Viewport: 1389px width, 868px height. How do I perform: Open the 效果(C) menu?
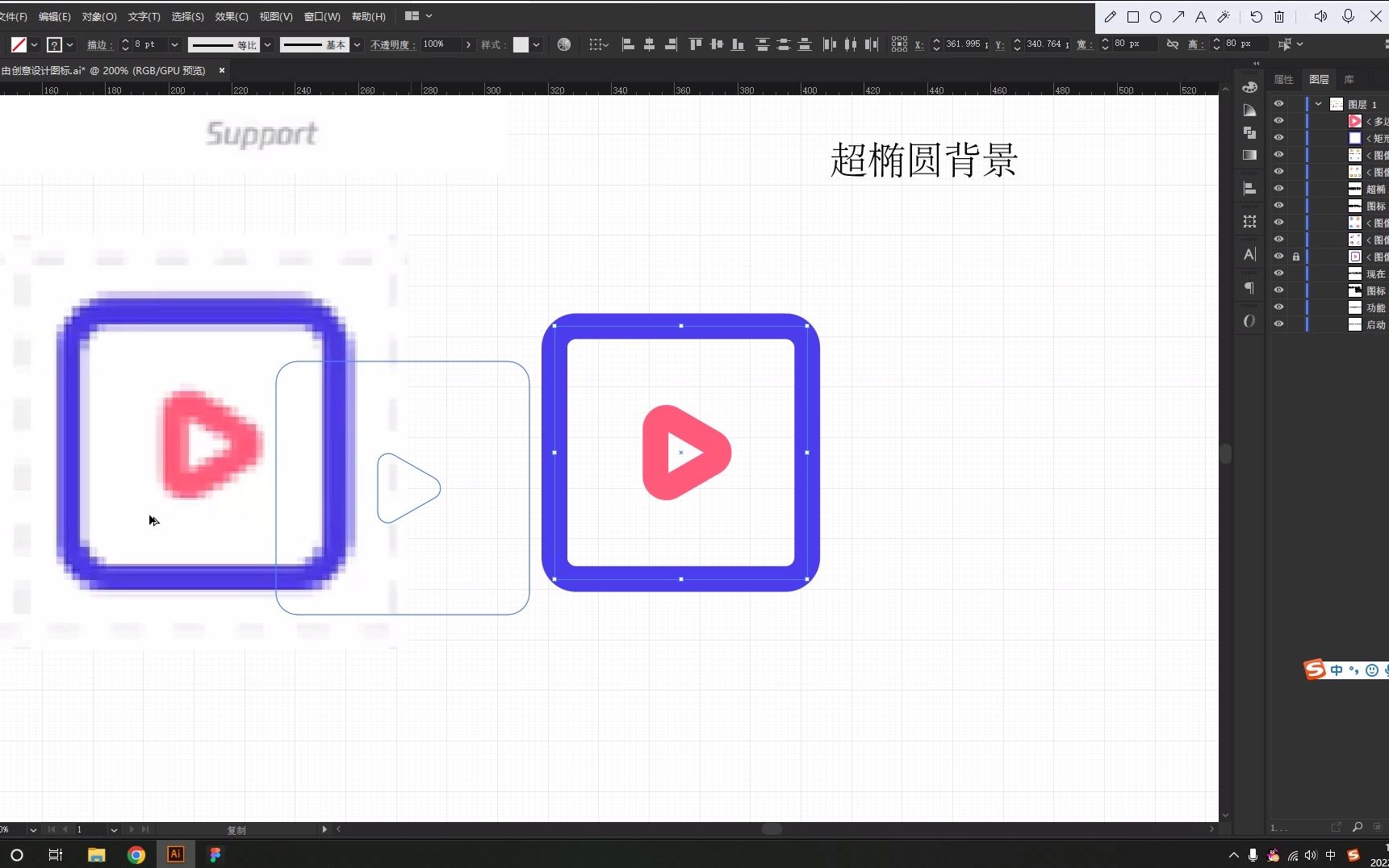tap(231, 16)
